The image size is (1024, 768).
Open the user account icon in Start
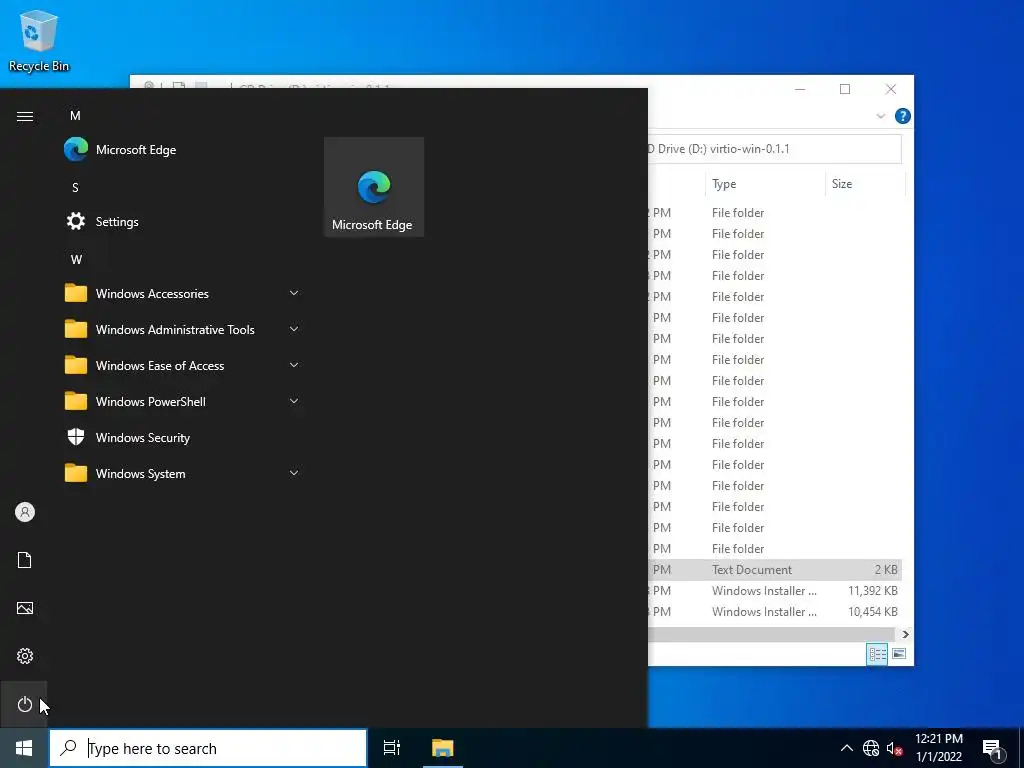coord(24,512)
